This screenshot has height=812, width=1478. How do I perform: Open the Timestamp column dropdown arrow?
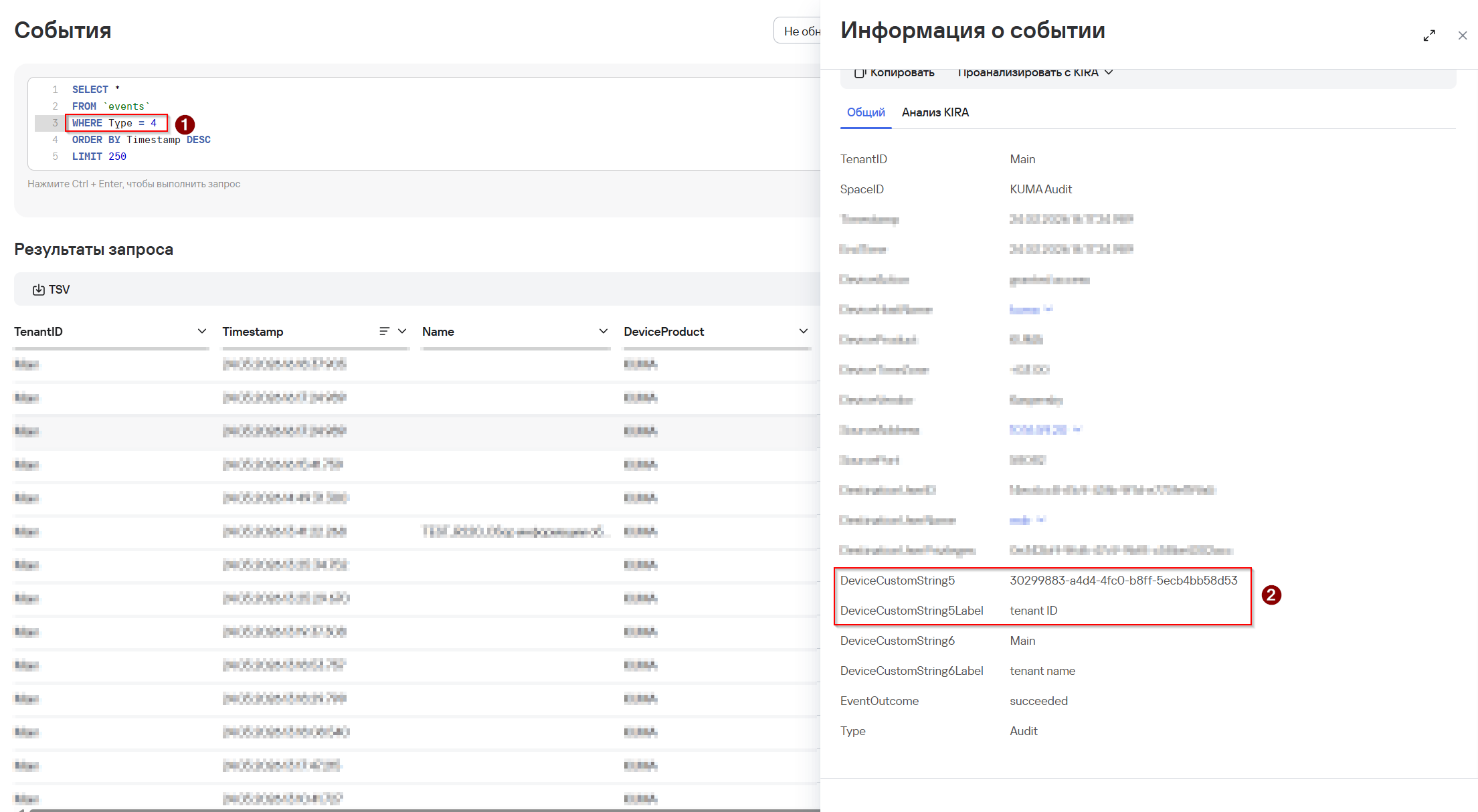coord(402,331)
